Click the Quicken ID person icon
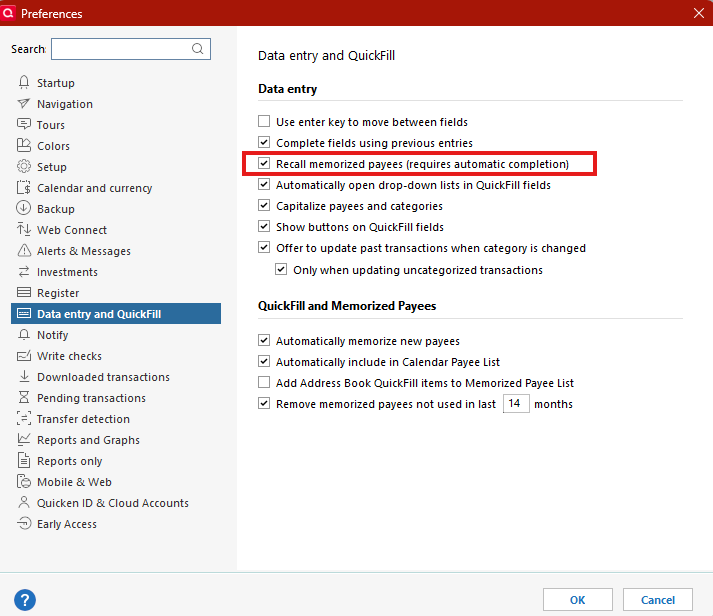This screenshot has width=713, height=616. pos(24,502)
